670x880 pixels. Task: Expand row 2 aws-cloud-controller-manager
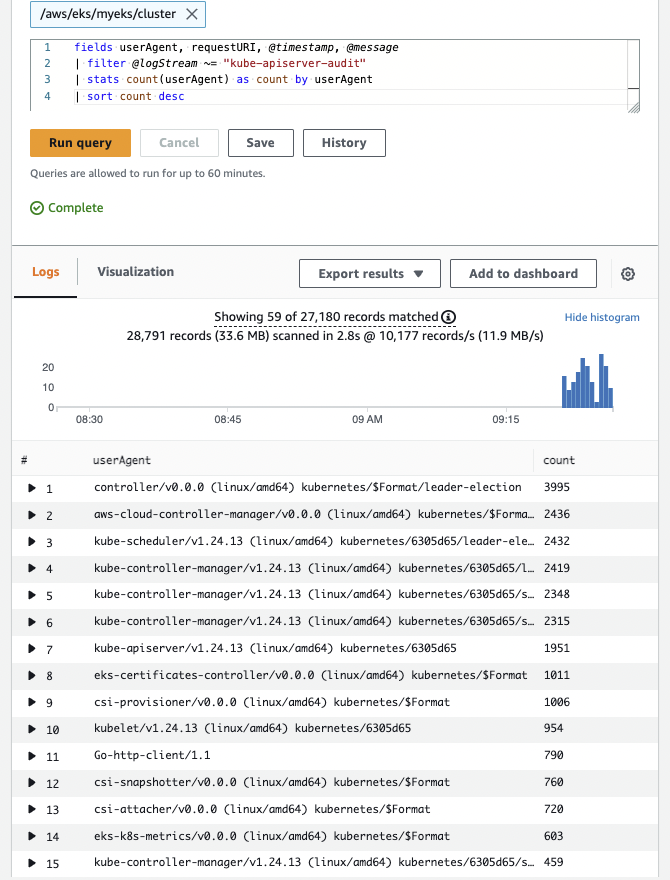click(x=32, y=515)
